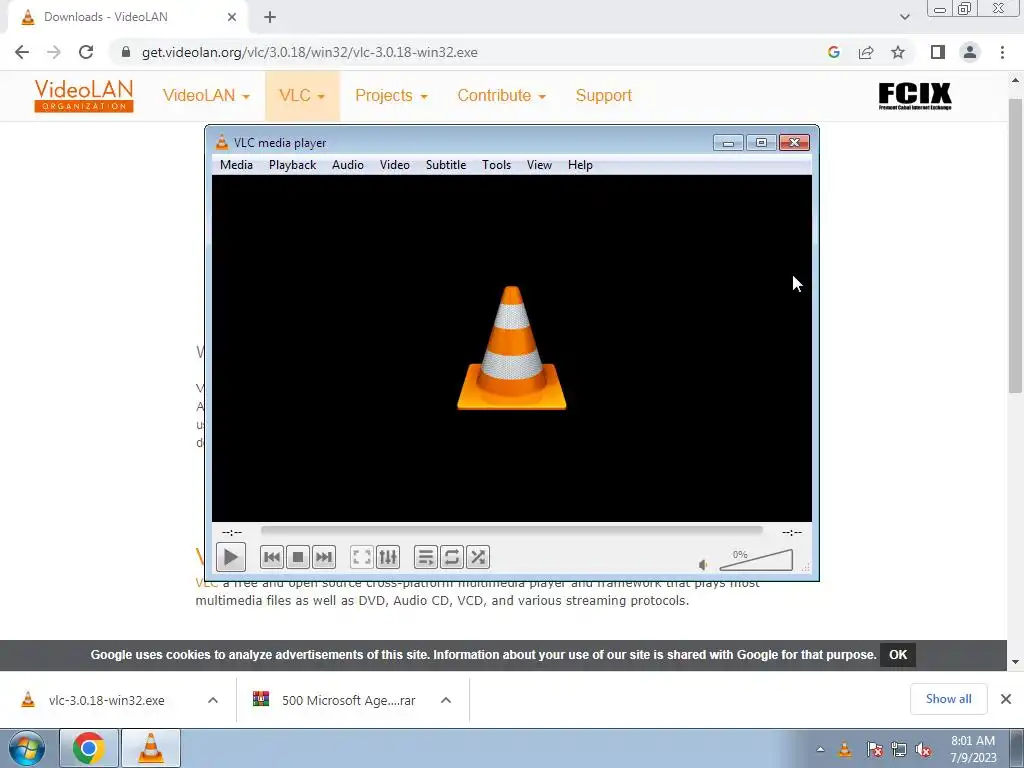Image resolution: width=1024 pixels, height=768 pixels.
Task: Show hidden system tray icons
Action: (821, 750)
